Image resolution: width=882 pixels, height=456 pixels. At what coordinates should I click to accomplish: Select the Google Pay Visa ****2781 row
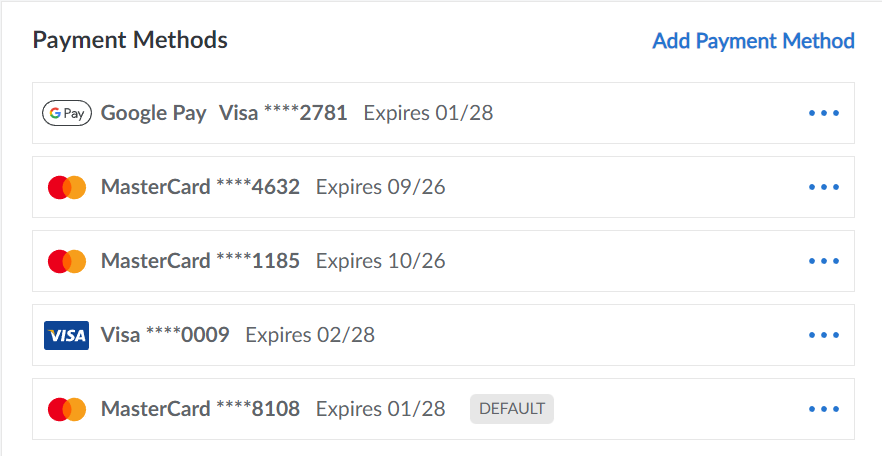tap(600, 113)
